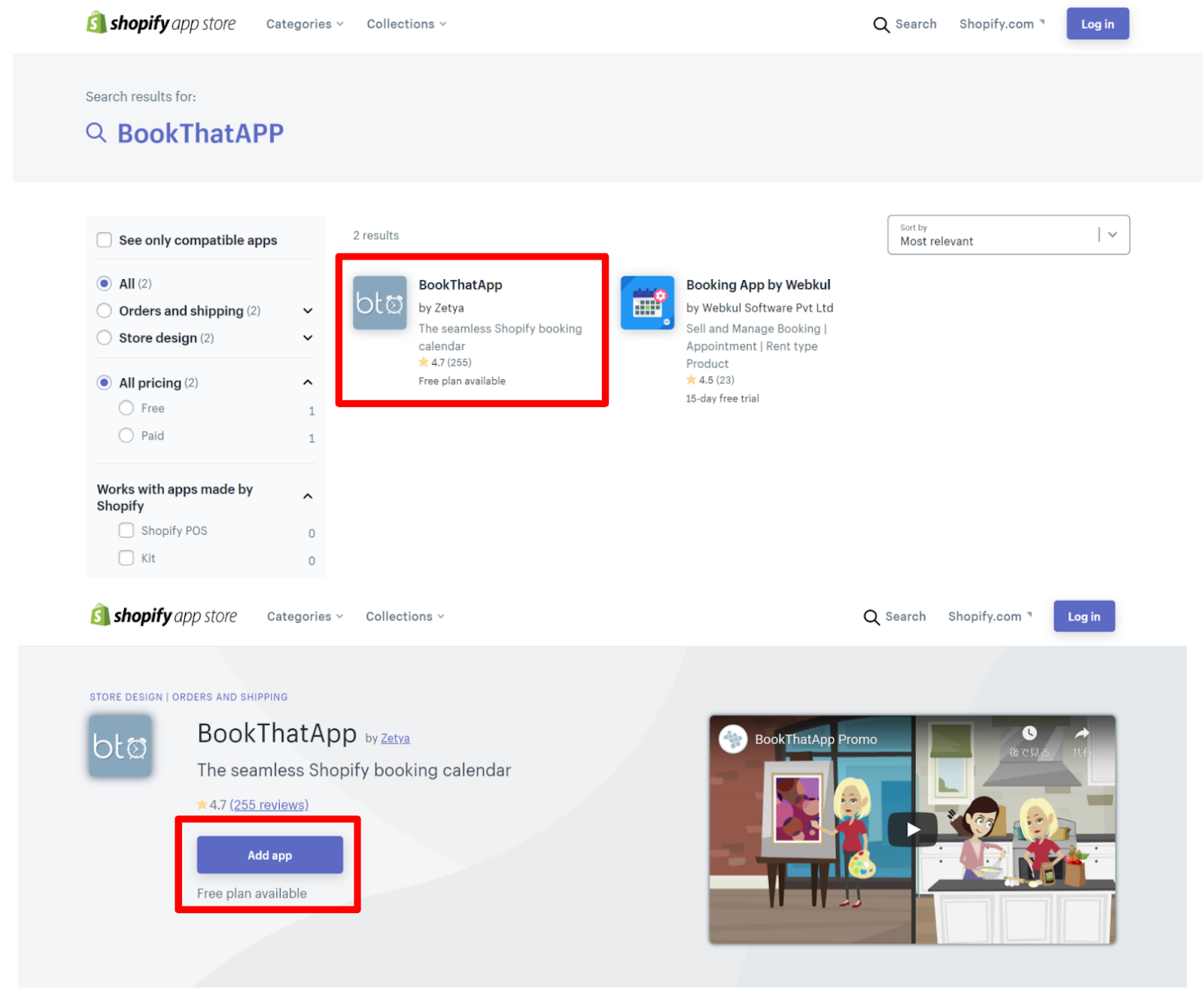Open Booking App by Webkul result title
This screenshot has height=1002, width=1204.
(758, 285)
